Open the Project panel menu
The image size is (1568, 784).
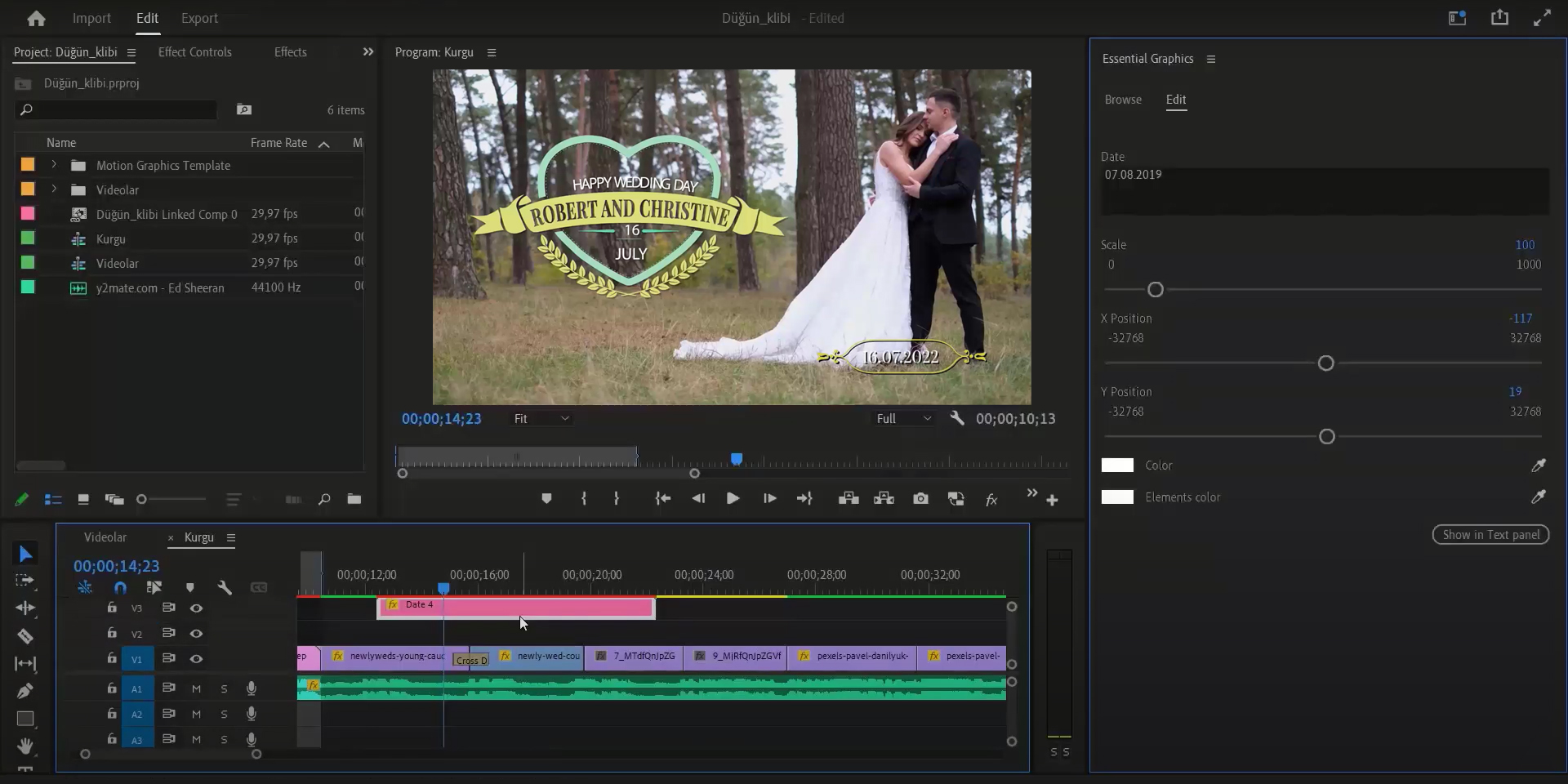[131, 52]
